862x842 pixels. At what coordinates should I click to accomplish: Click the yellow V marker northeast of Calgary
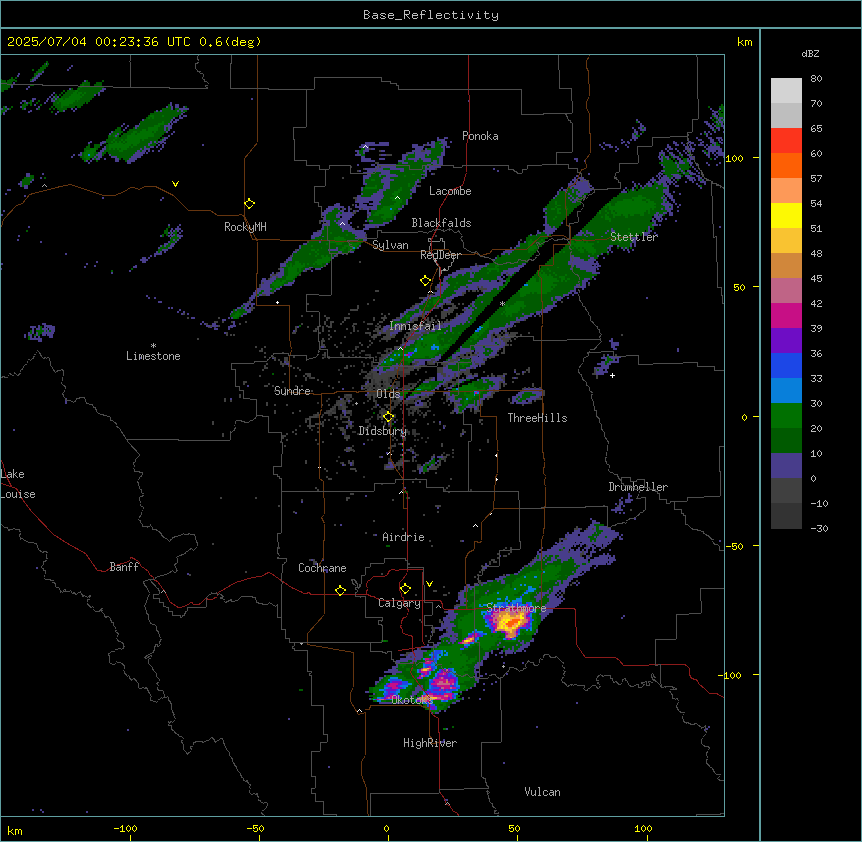[x=429, y=584]
